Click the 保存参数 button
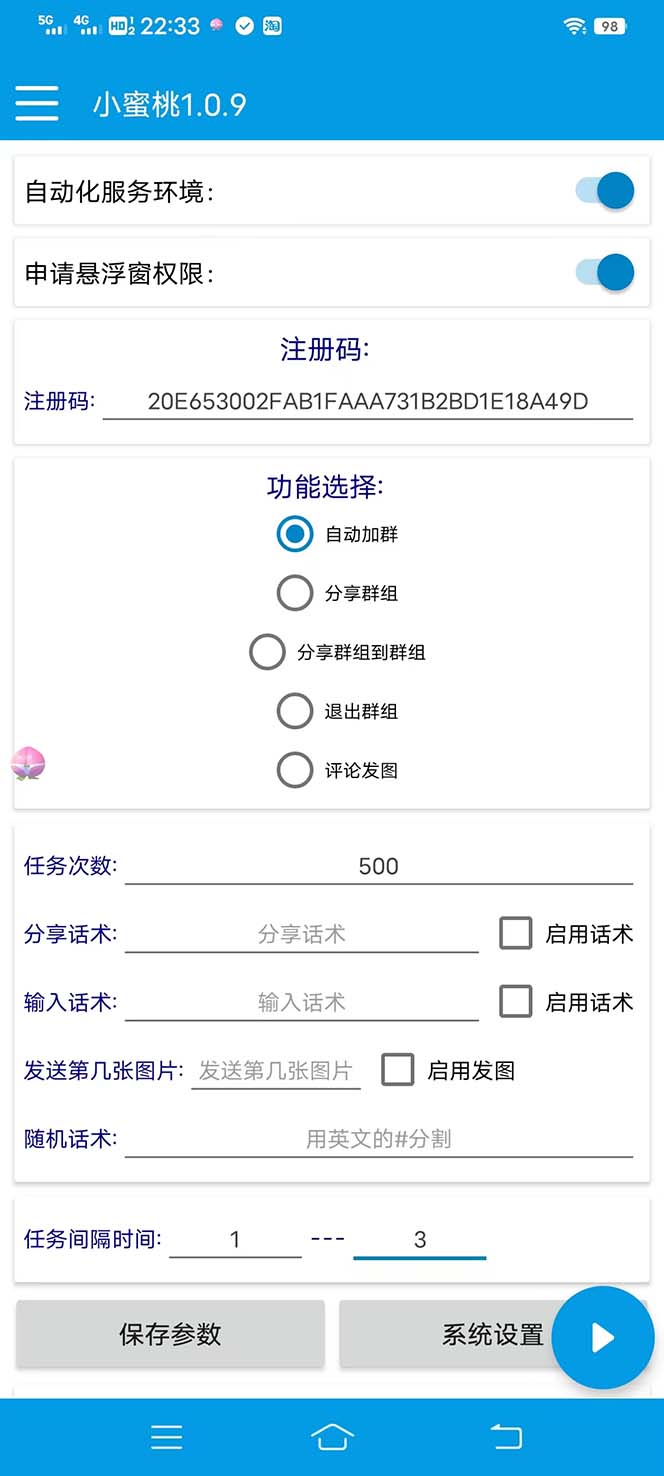This screenshot has height=1476, width=664. click(169, 1334)
